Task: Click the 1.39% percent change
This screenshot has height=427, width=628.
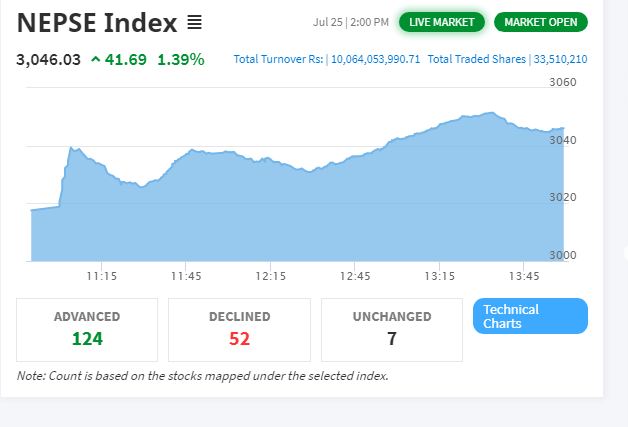Action: pos(181,60)
